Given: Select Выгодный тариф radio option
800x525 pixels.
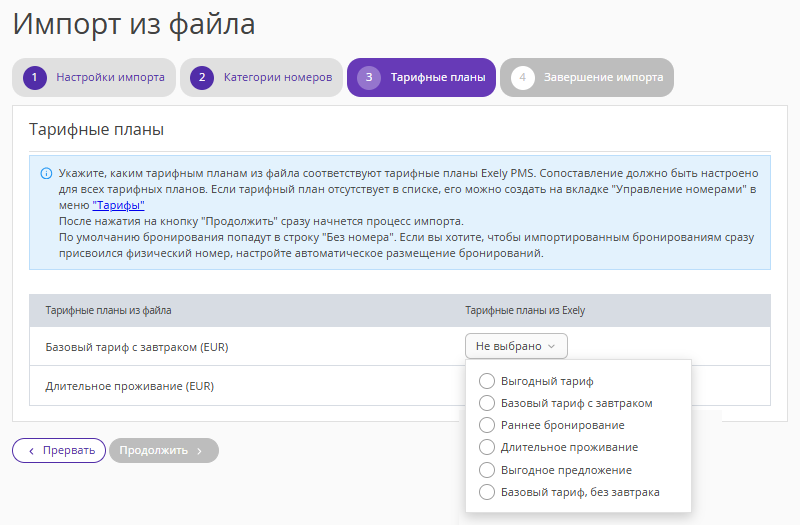Looking at the screenshot, I should click(x=487, y=381).
